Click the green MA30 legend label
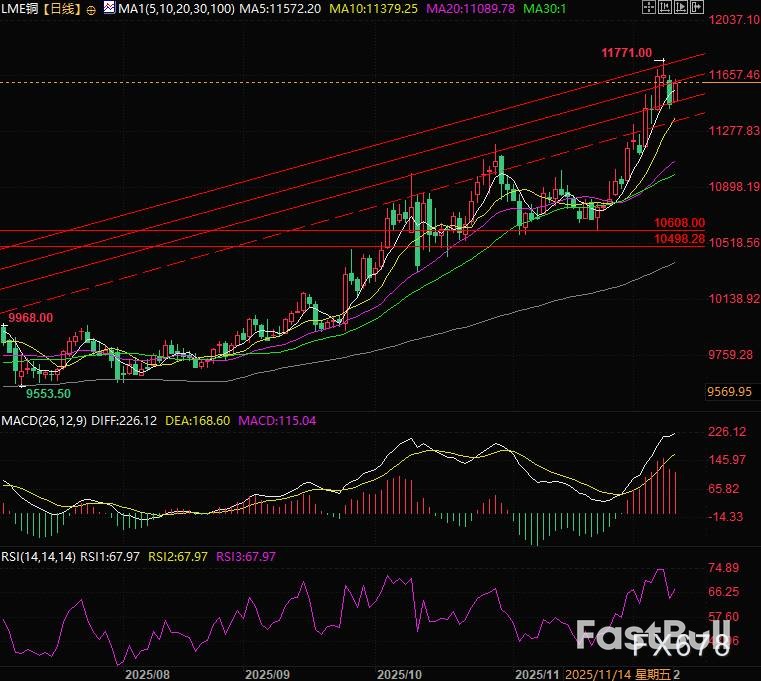 [547, 9]
